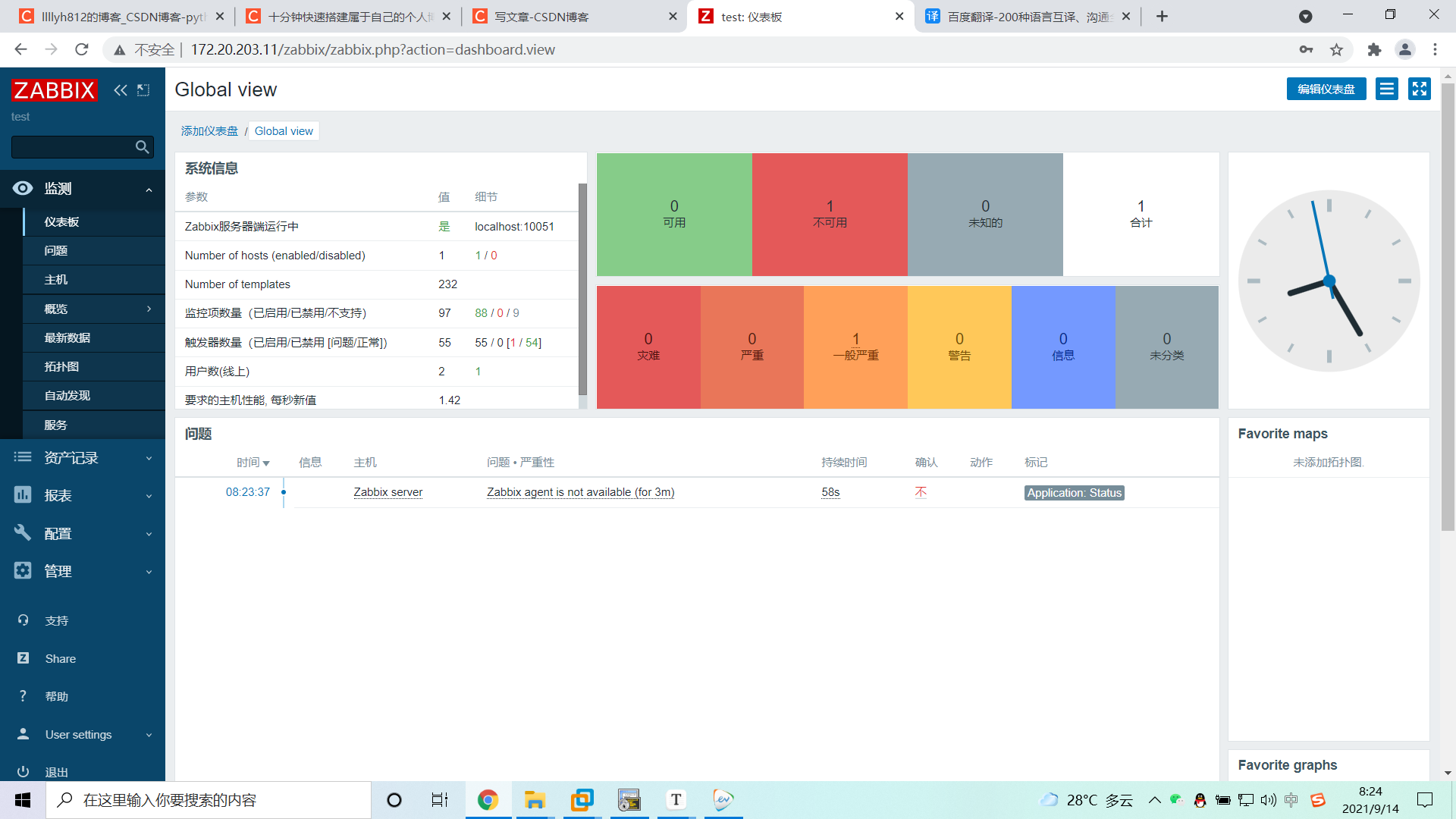The height and width of the screenshot is (819, 1456).
Task: Open the Zabbix server host link
Action: pyautogui.click(x=388, y=492)
